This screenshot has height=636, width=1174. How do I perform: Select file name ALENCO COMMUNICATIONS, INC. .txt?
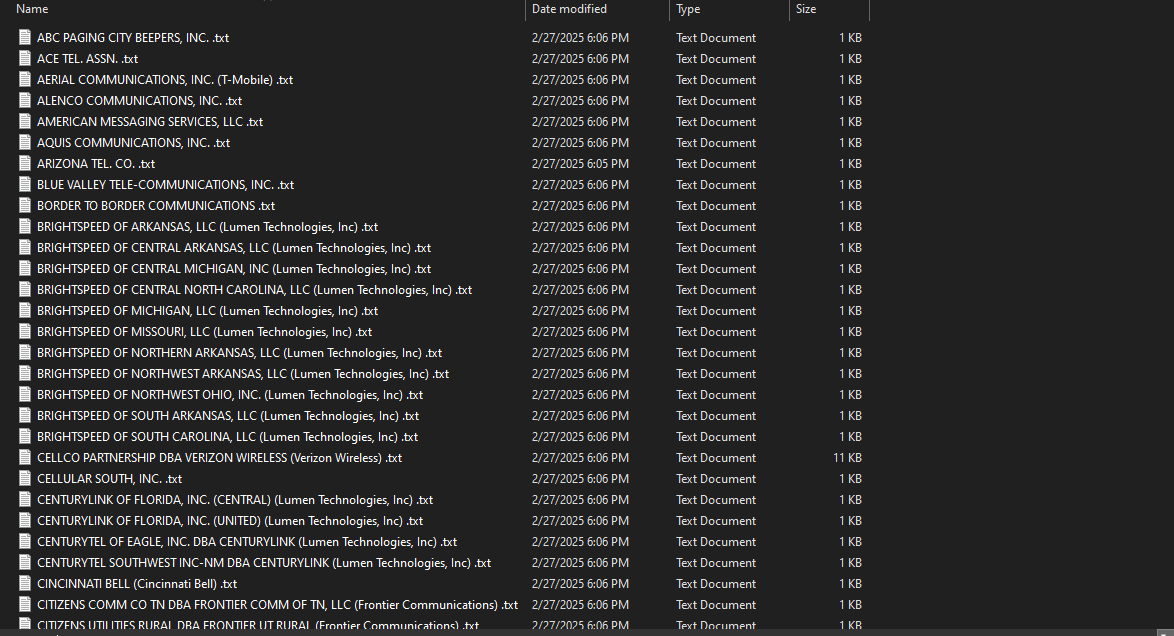139,100
